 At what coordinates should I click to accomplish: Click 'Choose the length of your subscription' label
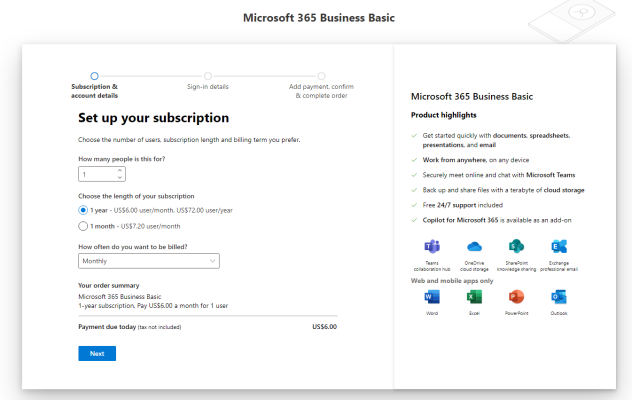(x=136, y=196)
